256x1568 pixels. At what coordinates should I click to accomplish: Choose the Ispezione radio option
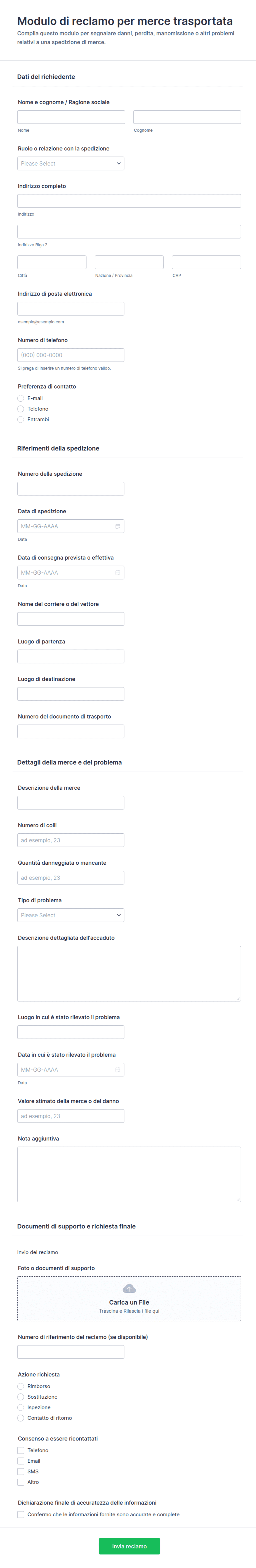[21, 1407]
